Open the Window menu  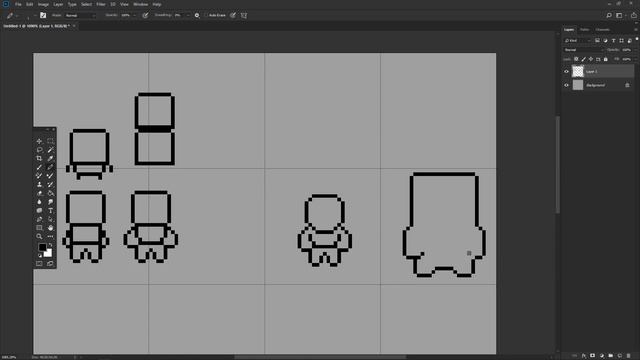(x=140, y=4)
